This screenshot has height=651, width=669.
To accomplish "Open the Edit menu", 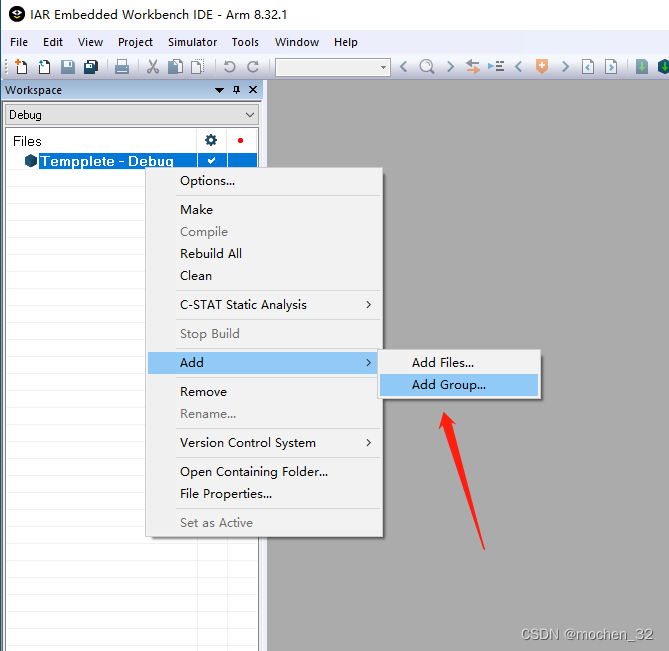I will [x=52, y=42].
